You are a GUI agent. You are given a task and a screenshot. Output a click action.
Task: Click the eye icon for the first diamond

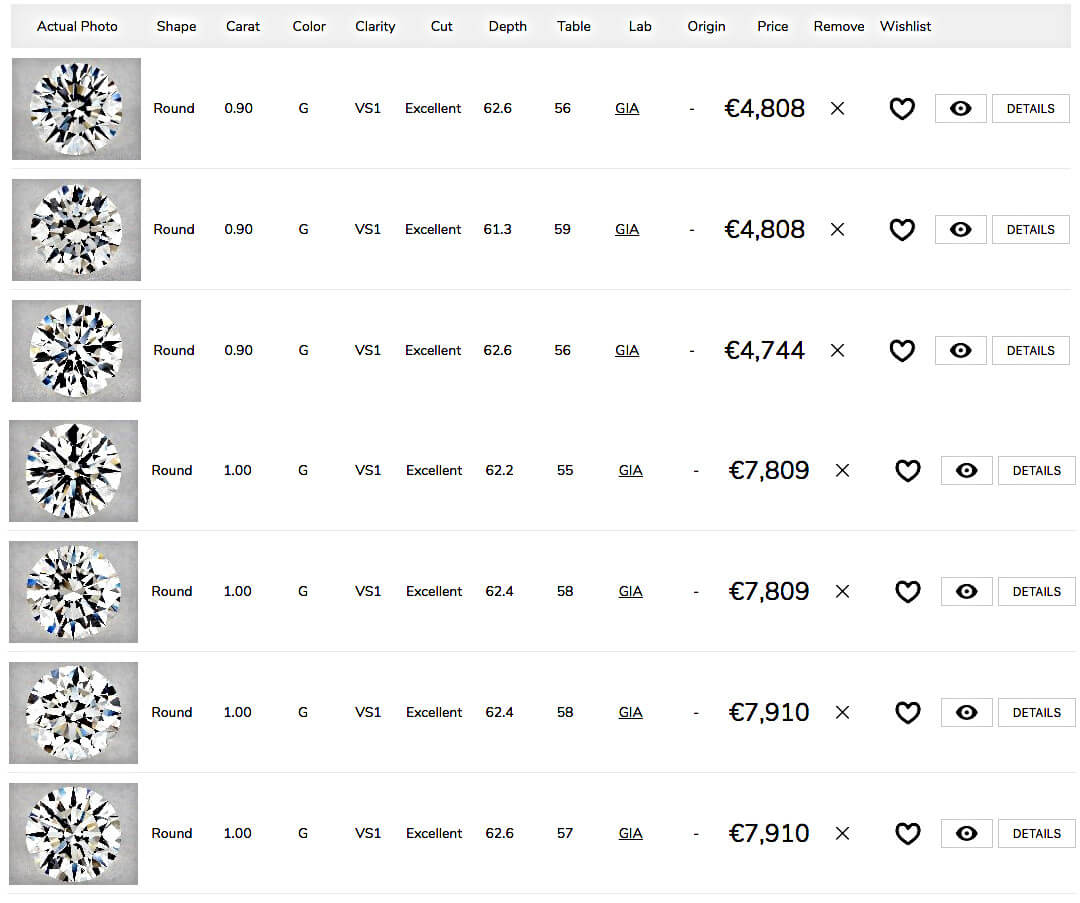(960, 109)
